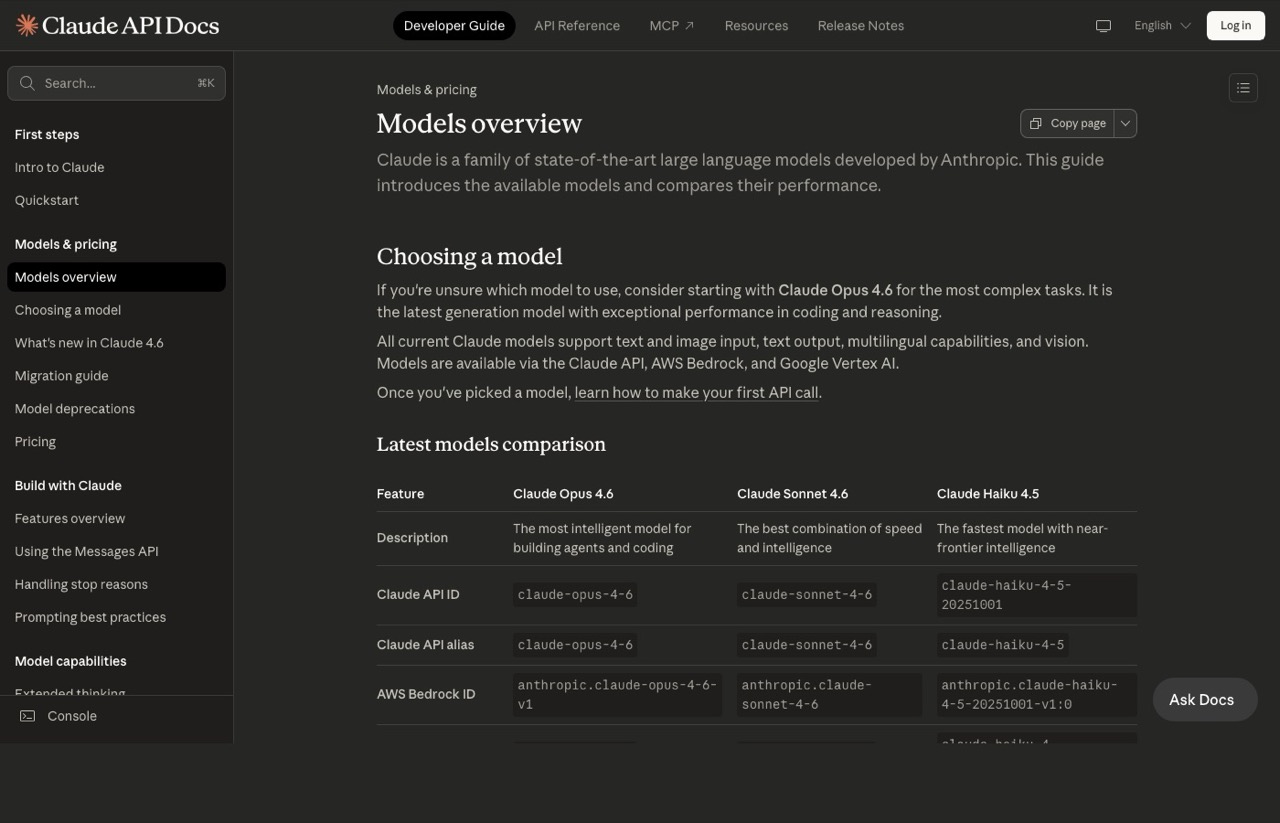Image resolution: width=1280 pixels, height=823 pixels.
Task: Click the claude-haiku-4-5 alias code
Action: point(1003,645)
